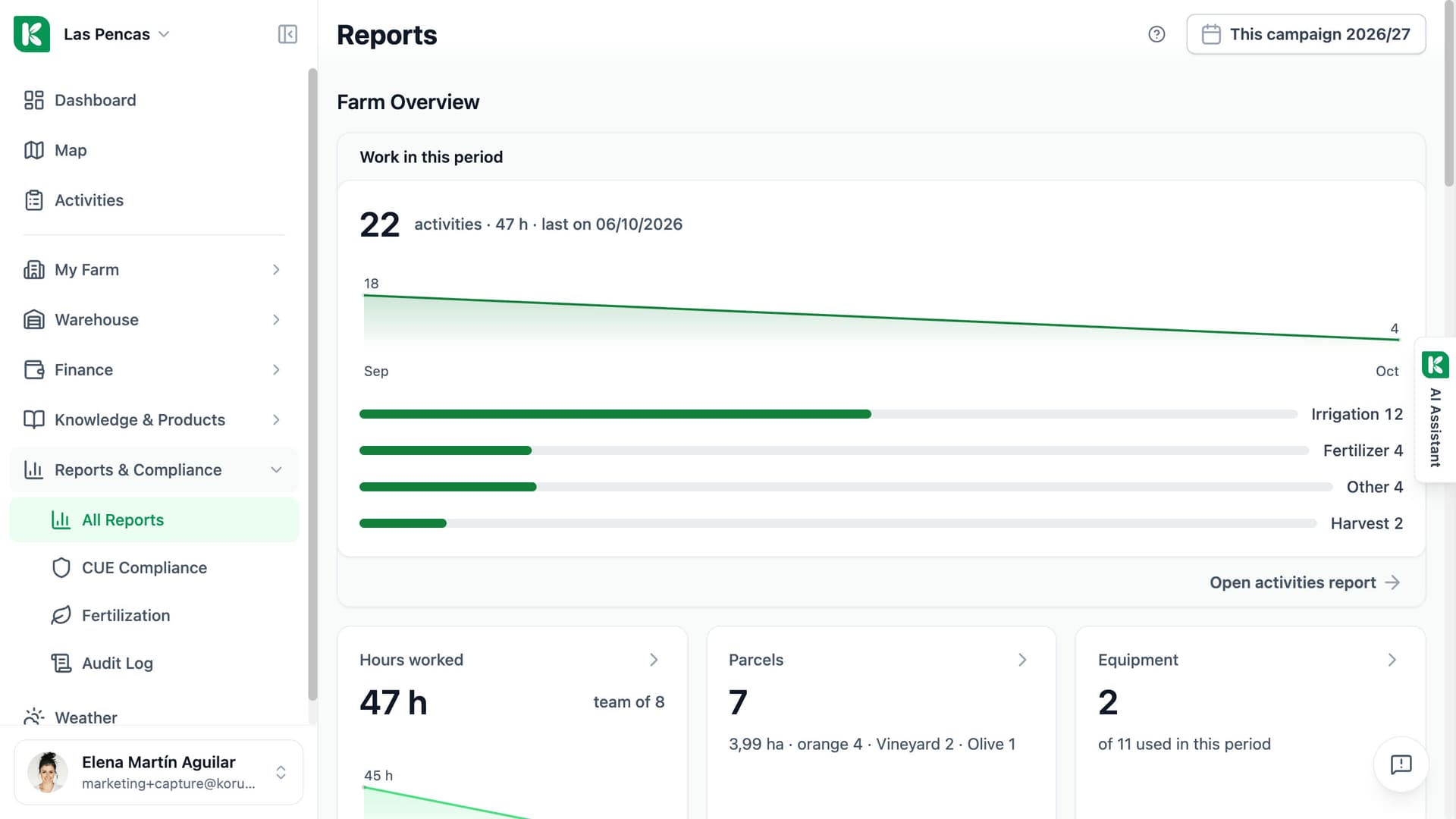Screen dimensions: 1456x819
Task: Click the Map icon in the sidebar
Action: click(34, 150)
